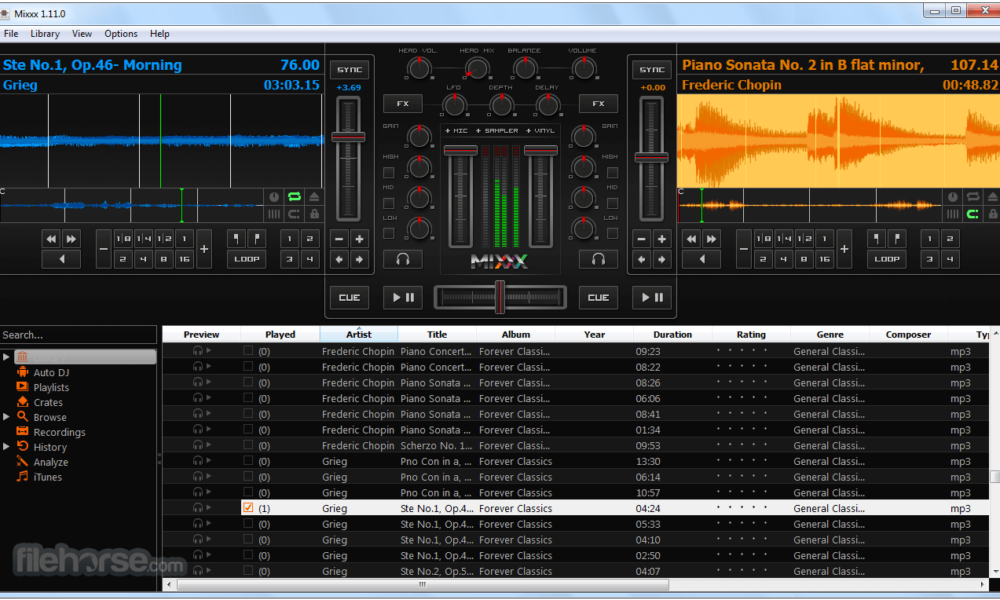The width and height of the screenshot is (1000, 600).
Task: Click the beatgrid icon on the left deck
Action: pyautogui.click(x=274, y=214)
